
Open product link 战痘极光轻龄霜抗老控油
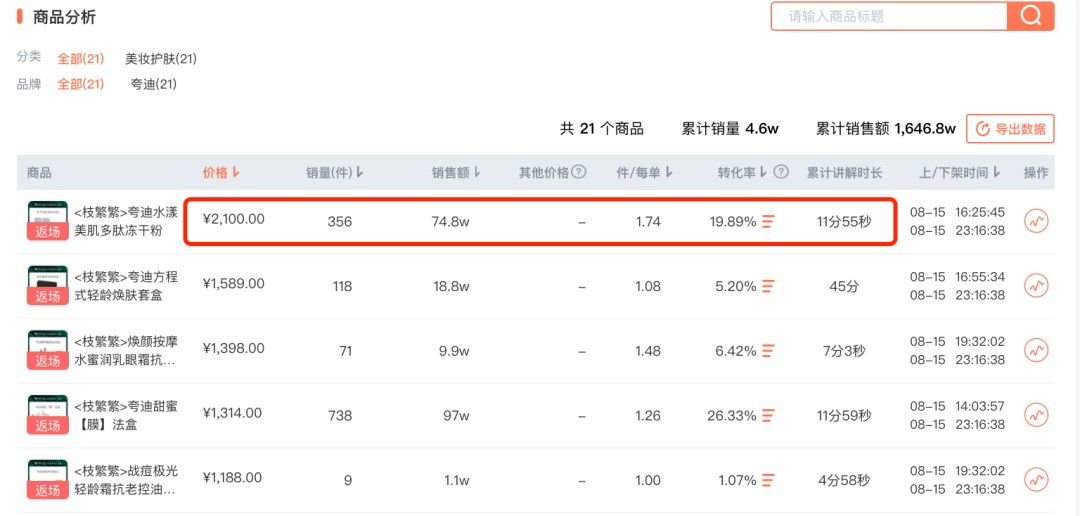[x=126, y=480]
